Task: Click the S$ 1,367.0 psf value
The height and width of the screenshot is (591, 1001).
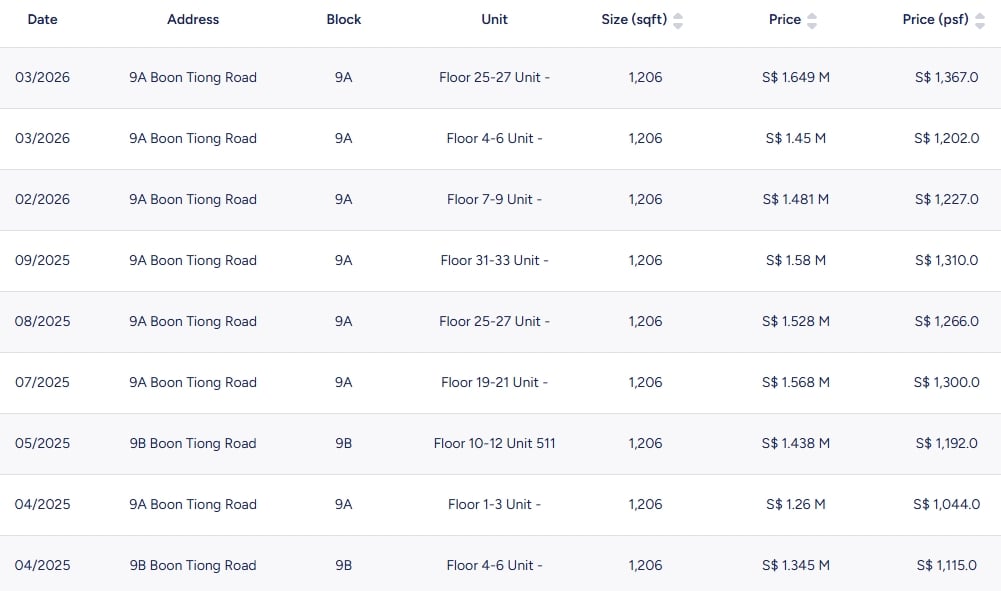Action: [x=946, y=77]
